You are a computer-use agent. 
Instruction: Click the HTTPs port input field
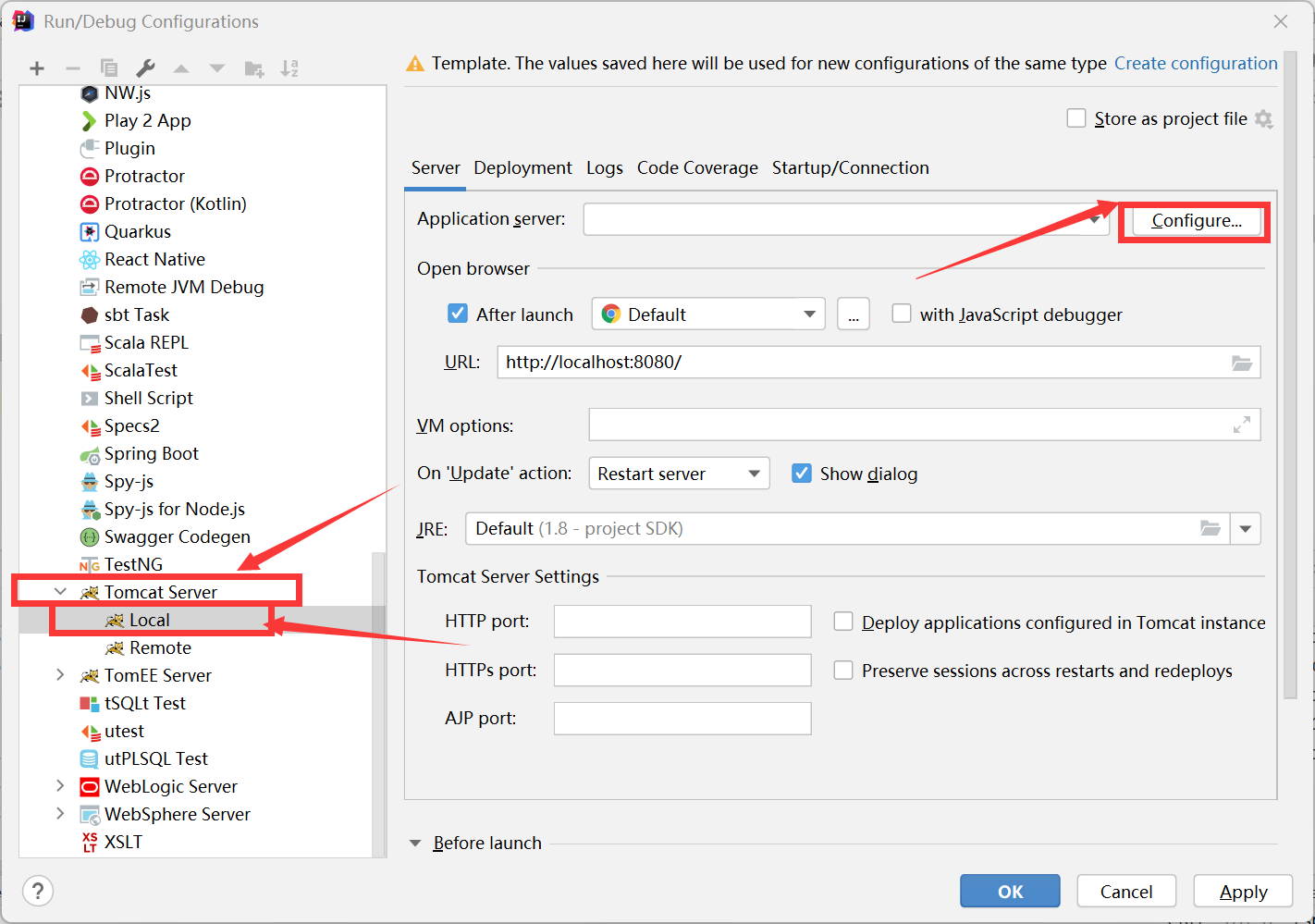[x=682, y=671]
